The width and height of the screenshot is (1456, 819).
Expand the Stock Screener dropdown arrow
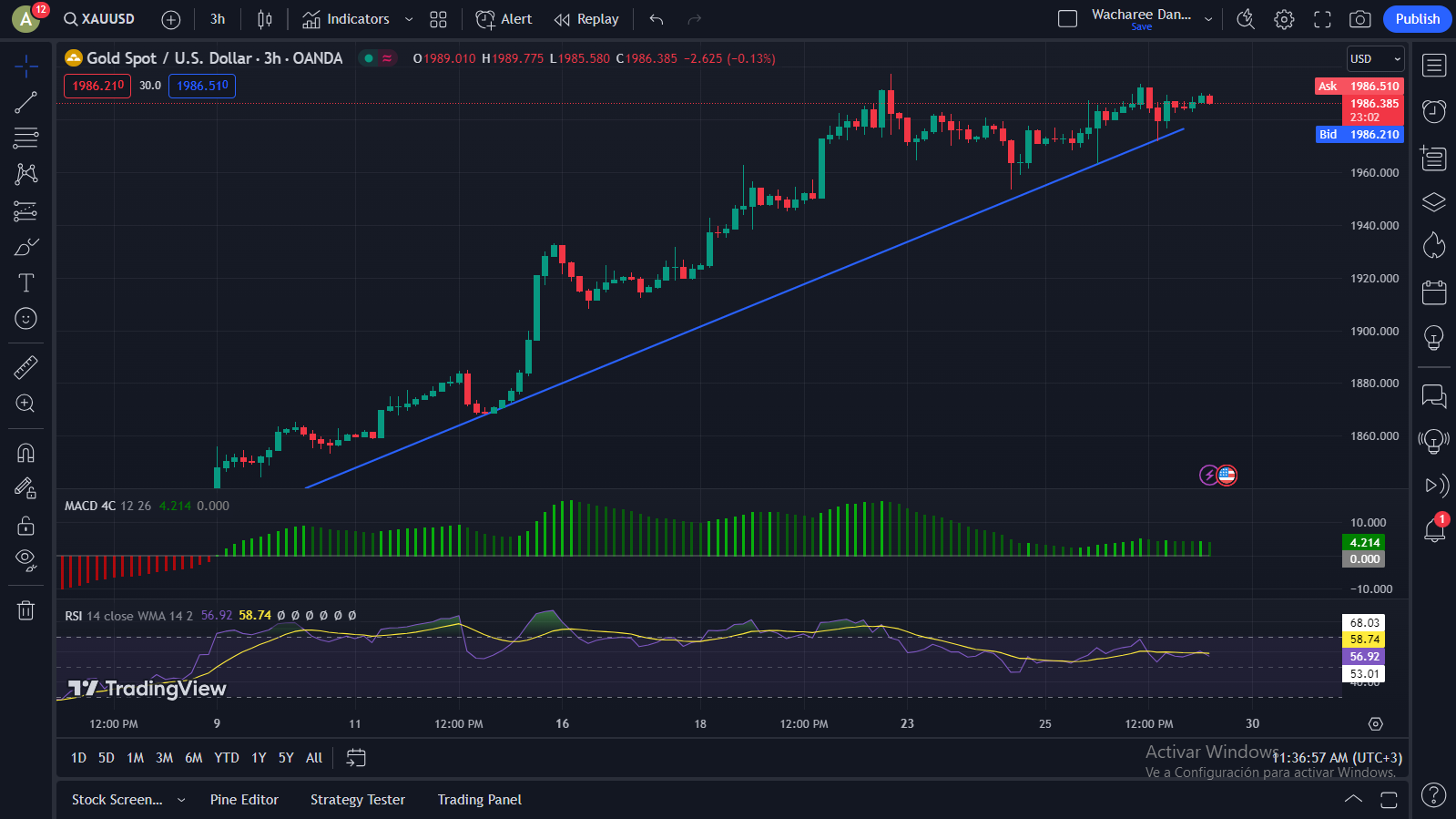181,800
